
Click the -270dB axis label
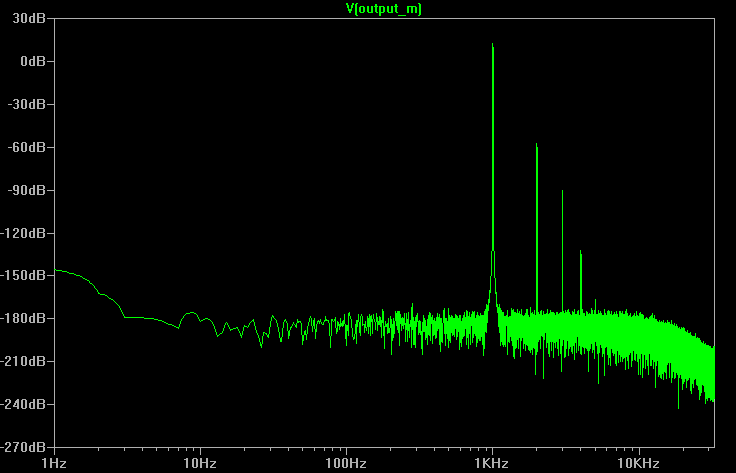pyautogui.click(x=23, y=447)
